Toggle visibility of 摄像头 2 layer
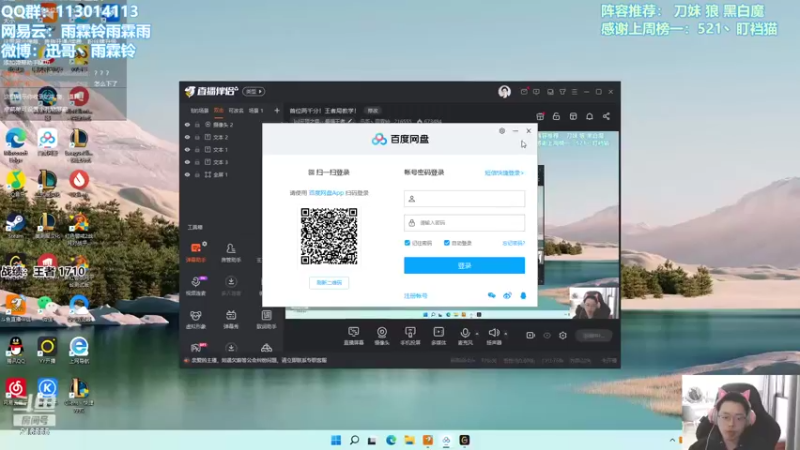 (187, 124)
